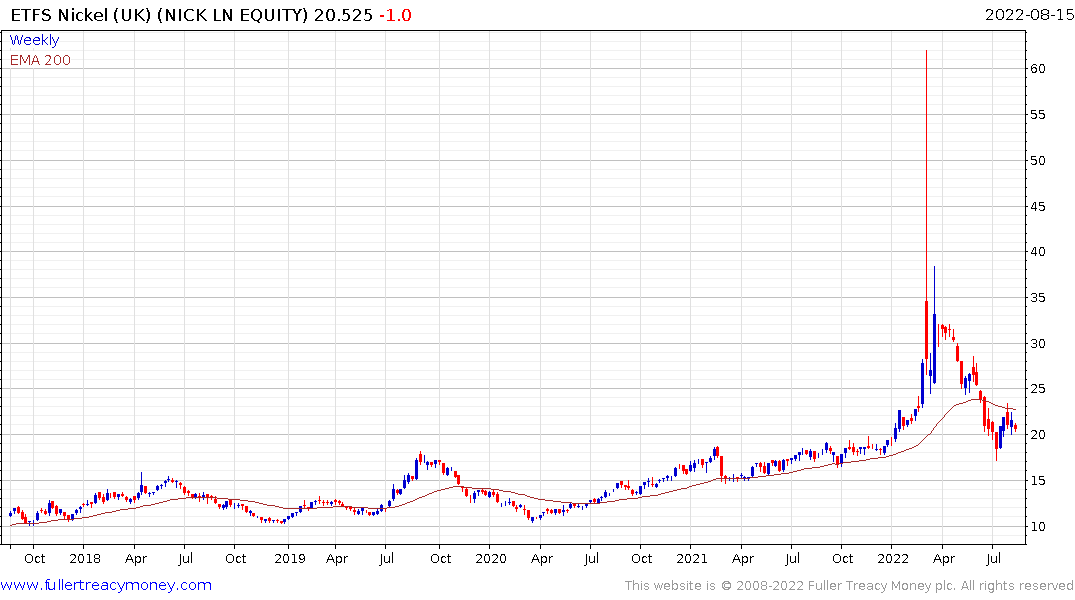Image resolution: width=1075 pixels, height=600 pixels.
Task: Click the 10 price axis label
Action: coord(1037,527)
